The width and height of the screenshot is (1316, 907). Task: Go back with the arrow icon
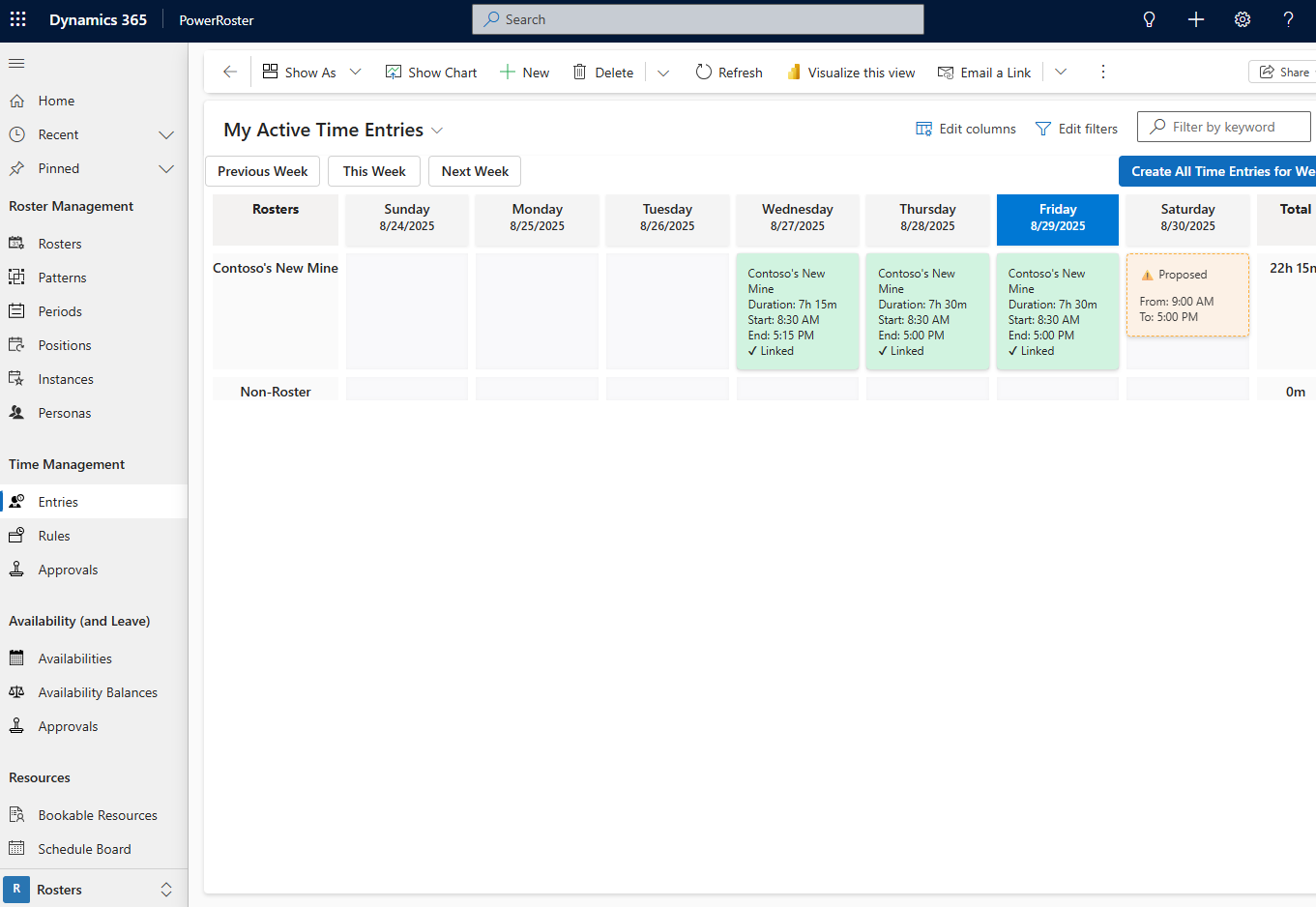click(230, 72)
